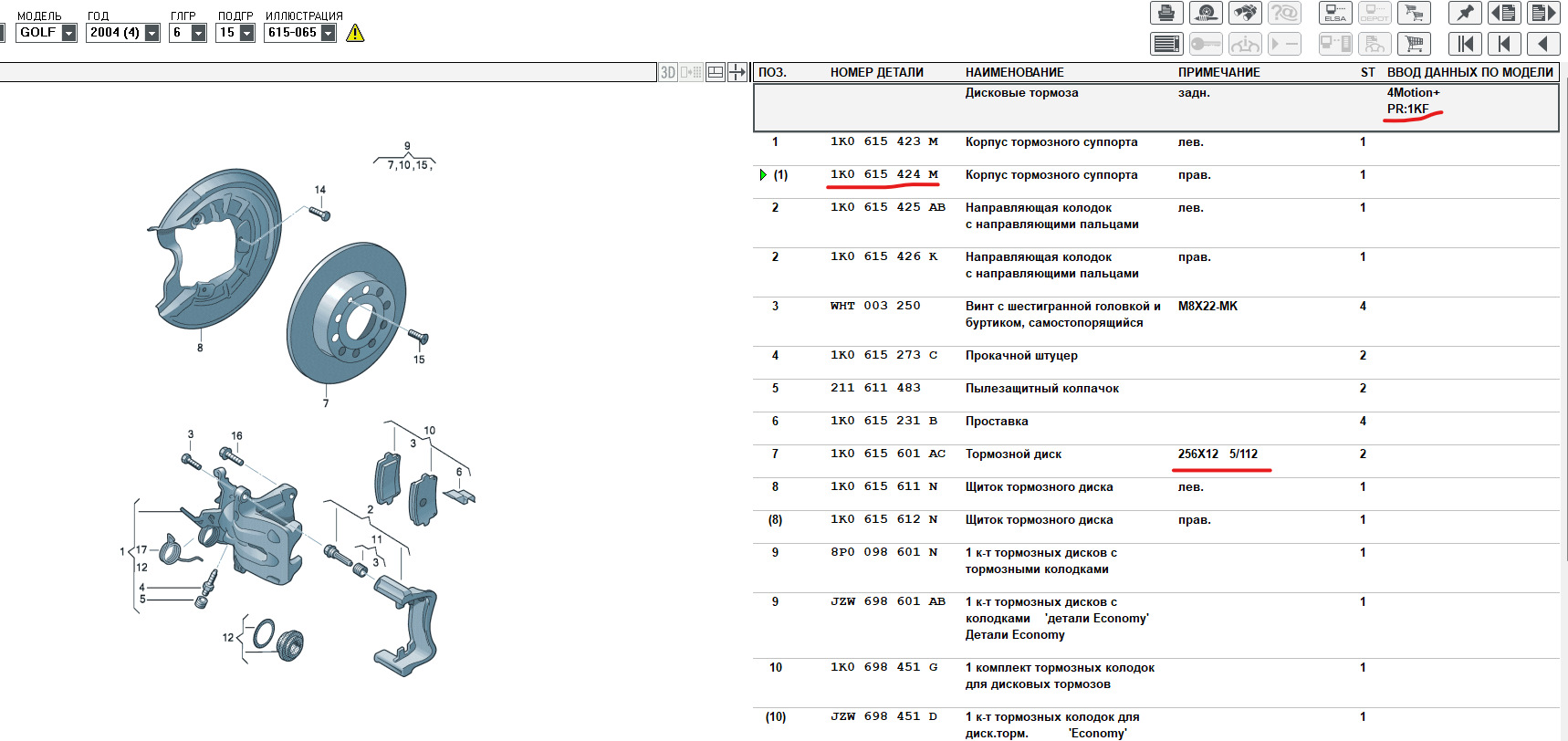Image resolution: width=1568 pixels, height=741 pixels.
Task: Click the printer icon to print
Action: coord(1166,13)
